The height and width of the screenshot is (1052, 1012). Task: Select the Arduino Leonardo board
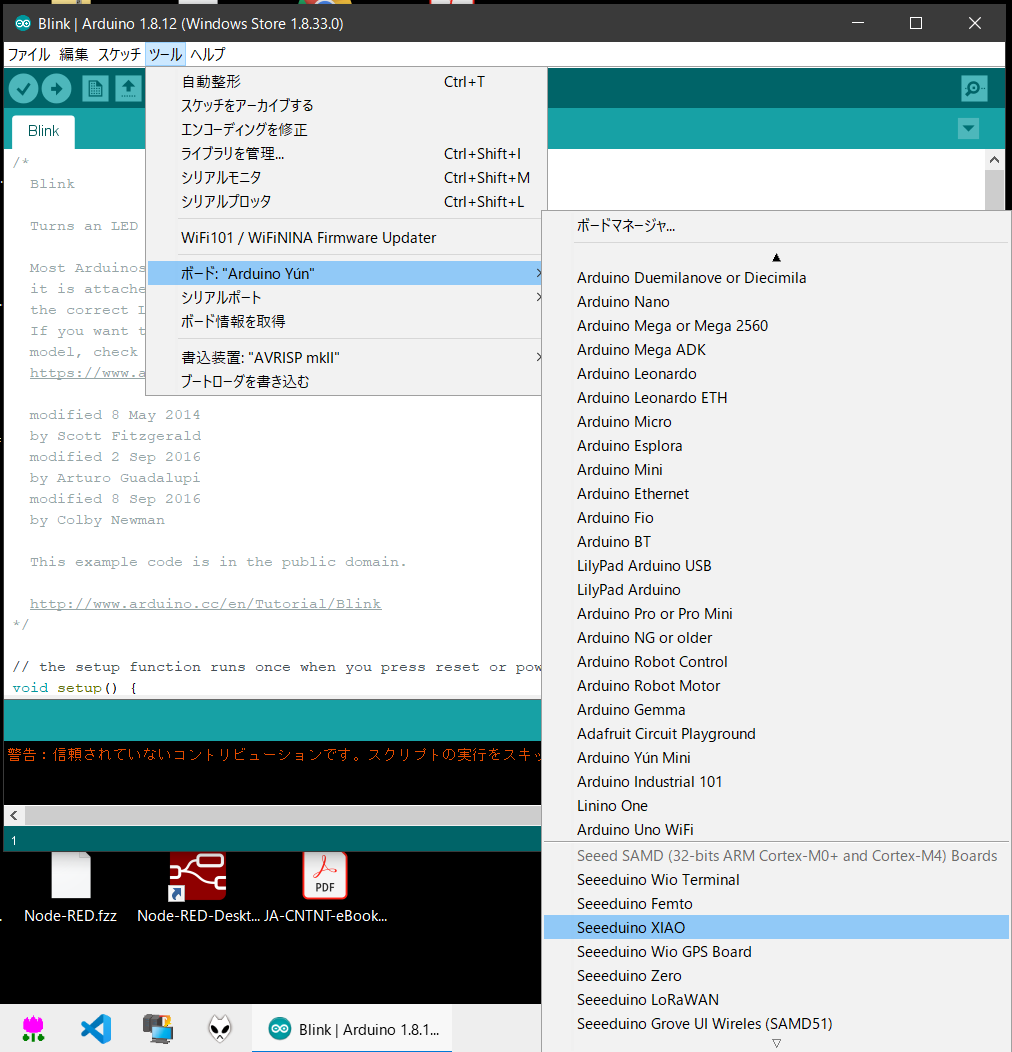coord(776,374)
